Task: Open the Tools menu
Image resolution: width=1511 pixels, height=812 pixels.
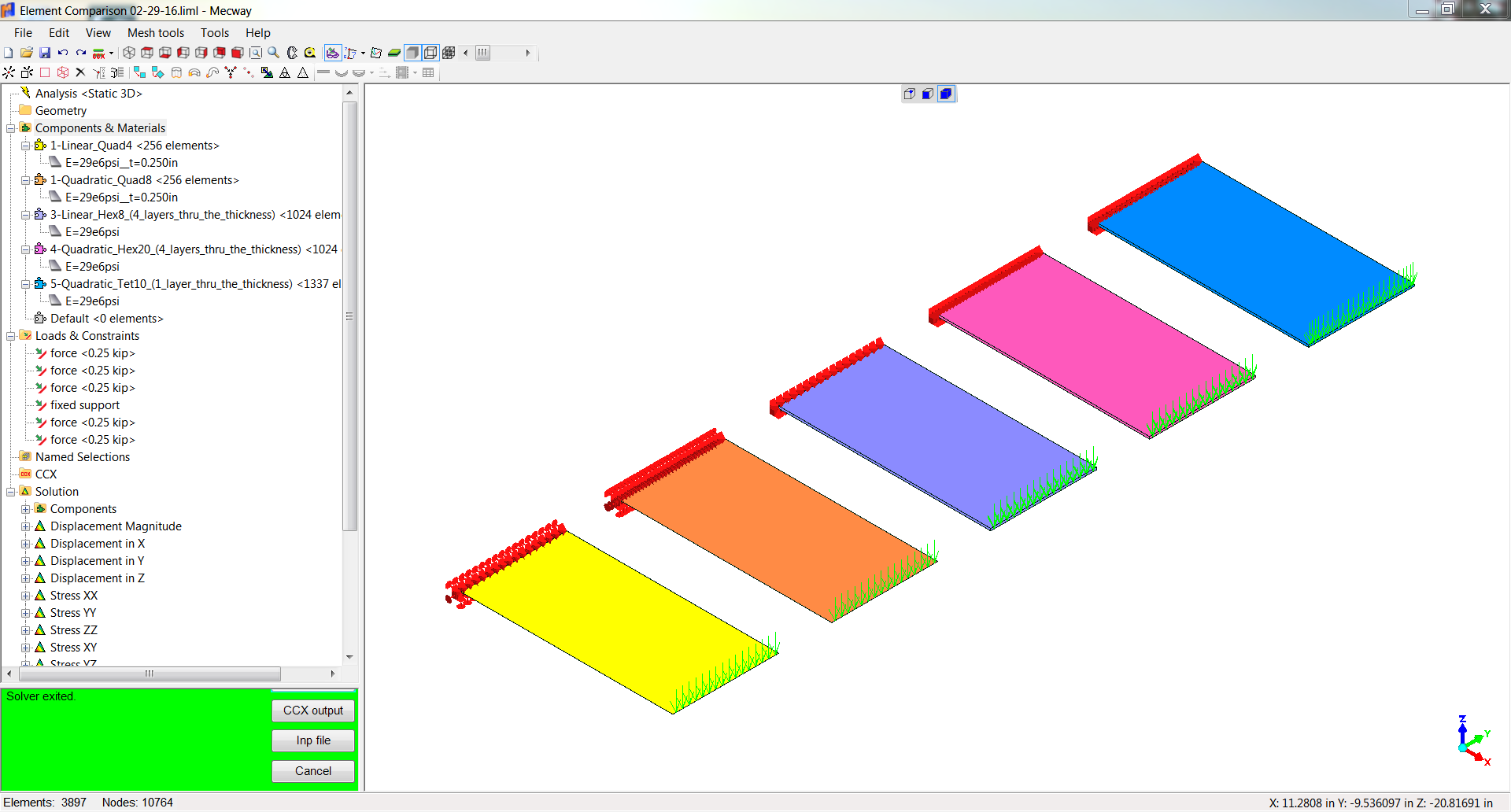Action: [214, 33]
